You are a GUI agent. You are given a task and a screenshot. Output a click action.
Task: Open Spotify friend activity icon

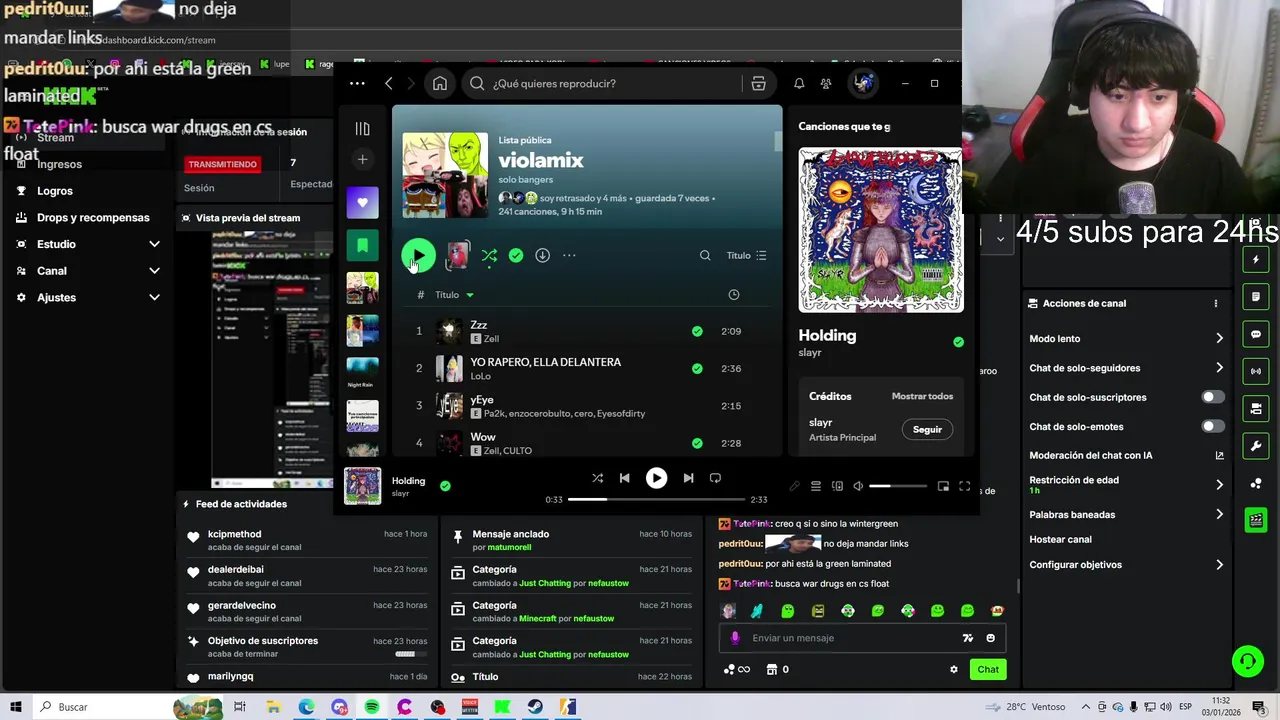(x=826, y=84)
